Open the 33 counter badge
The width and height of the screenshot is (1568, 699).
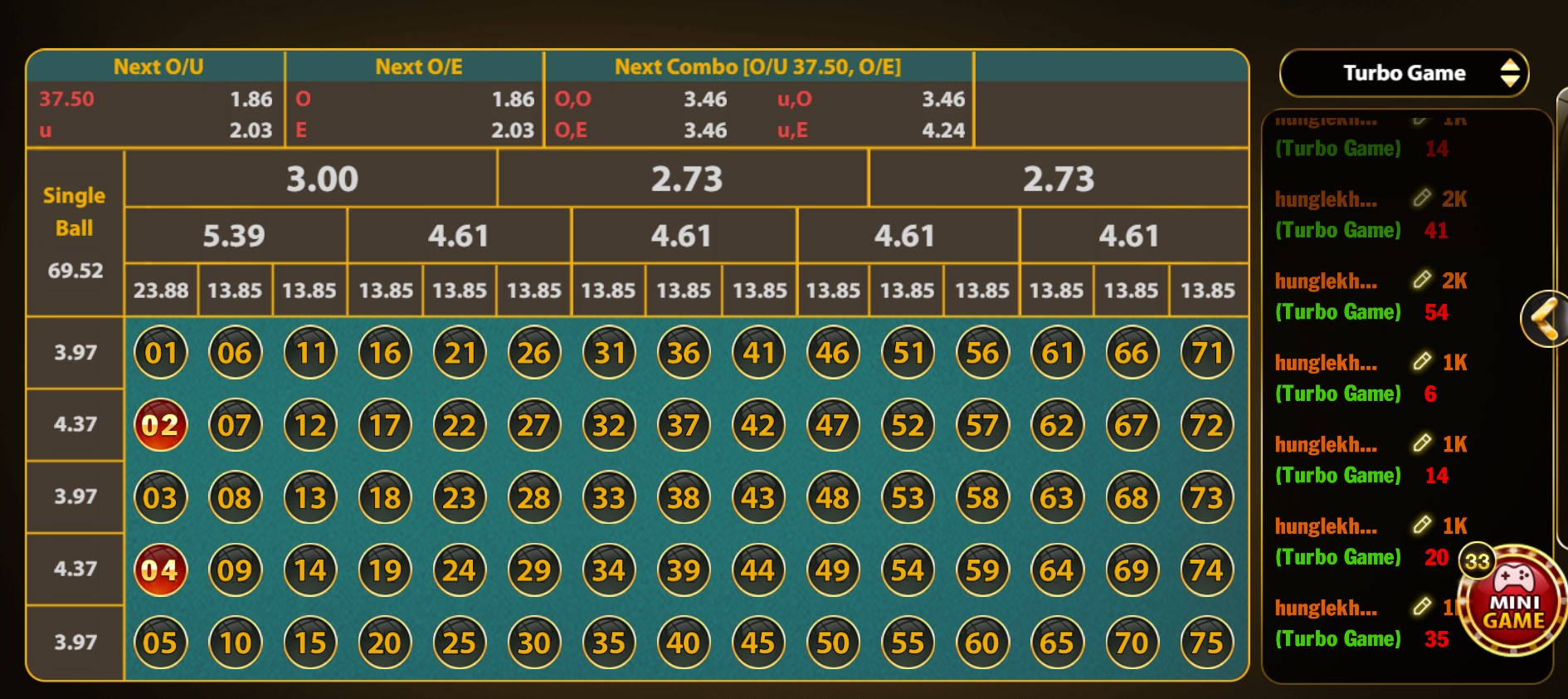click(1477, 562)
